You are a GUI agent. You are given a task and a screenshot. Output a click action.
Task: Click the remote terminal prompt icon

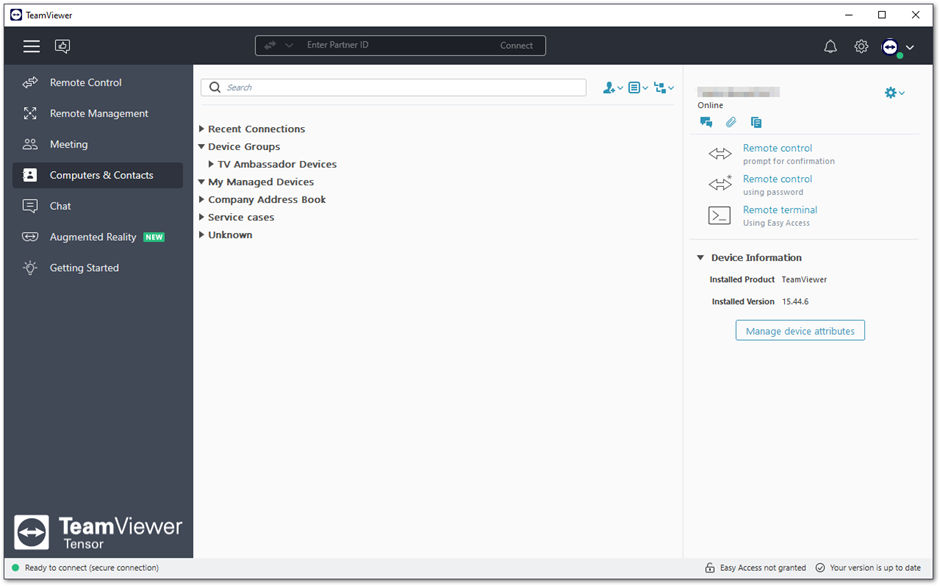(x=719, y=215)
